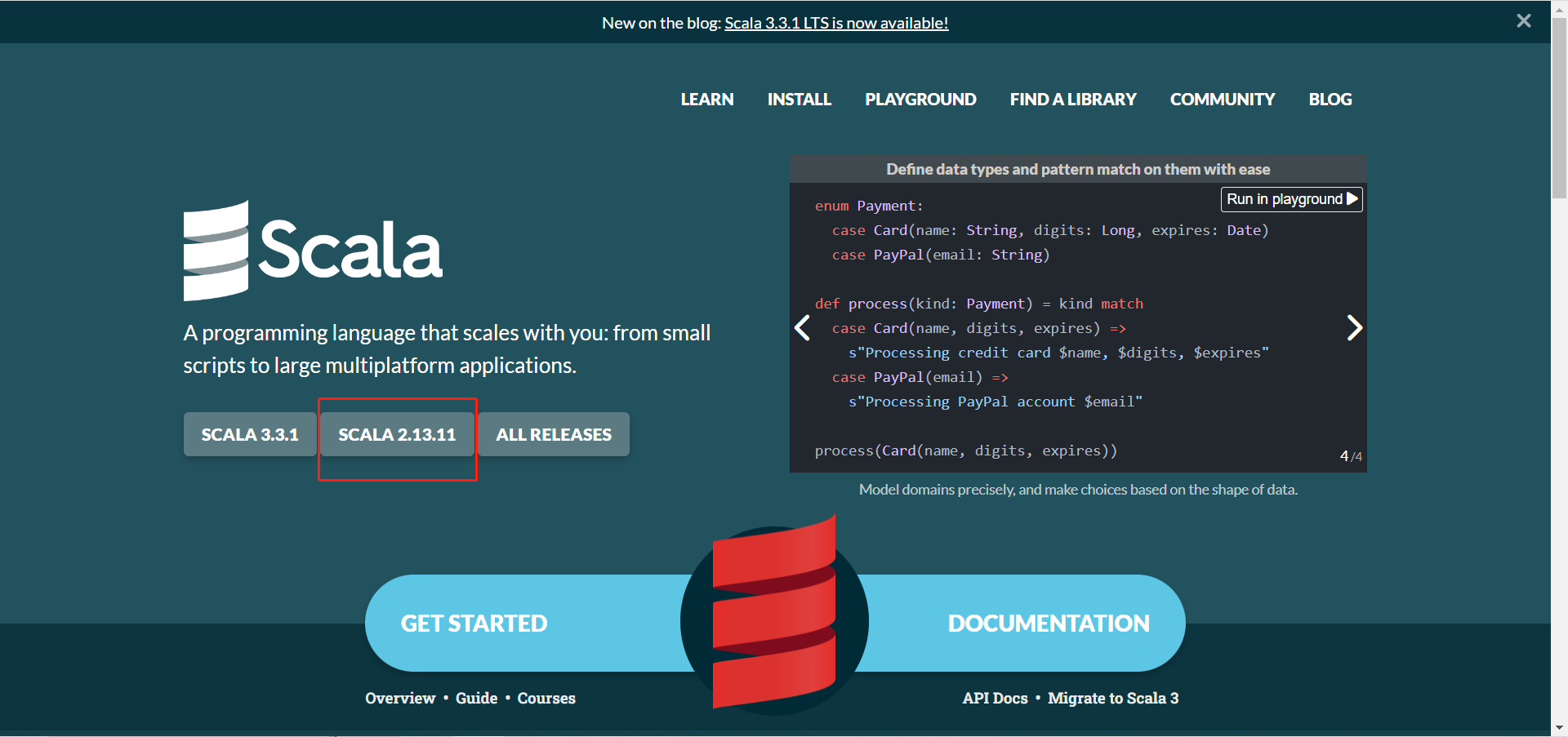Open API Docs link
This screenshot has width=1568, height=737.
pos(995,699)
